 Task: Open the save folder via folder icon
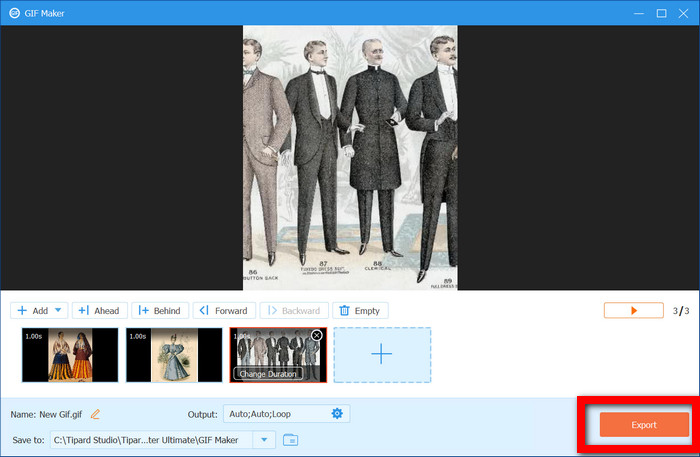(x=291, y=440)
